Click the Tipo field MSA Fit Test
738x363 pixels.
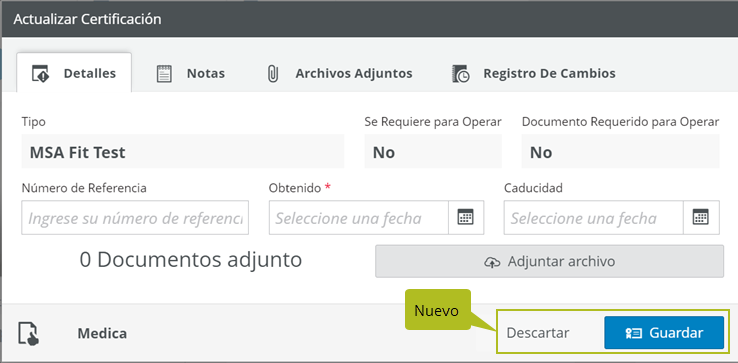[x=183, y=151]
